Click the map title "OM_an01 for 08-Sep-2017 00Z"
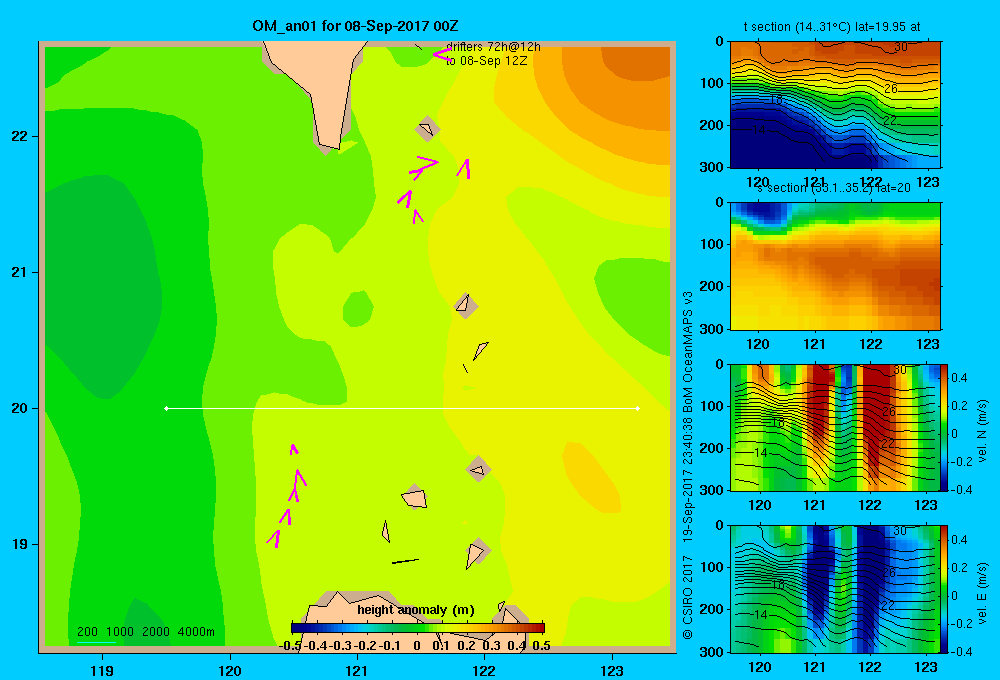 pos(355,26)
